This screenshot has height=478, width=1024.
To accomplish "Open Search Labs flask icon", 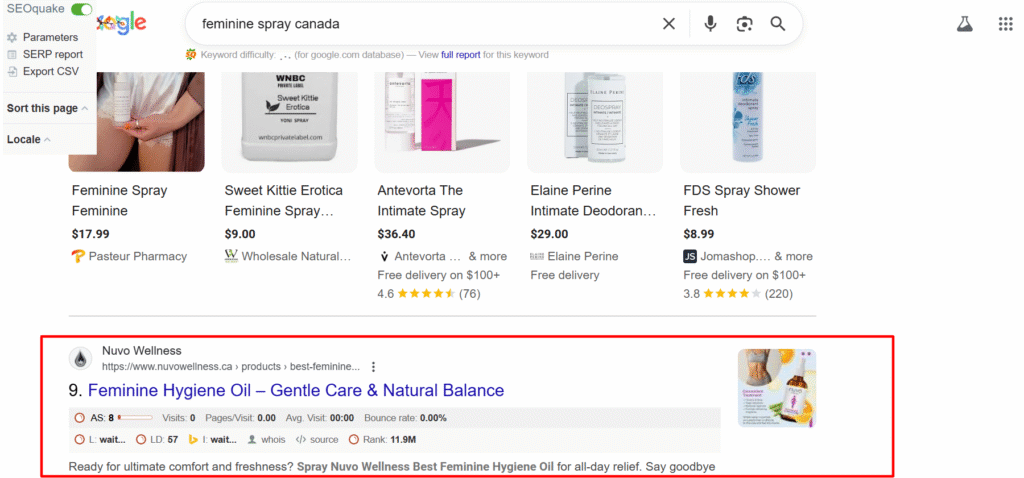I will (x=964, y=24).
